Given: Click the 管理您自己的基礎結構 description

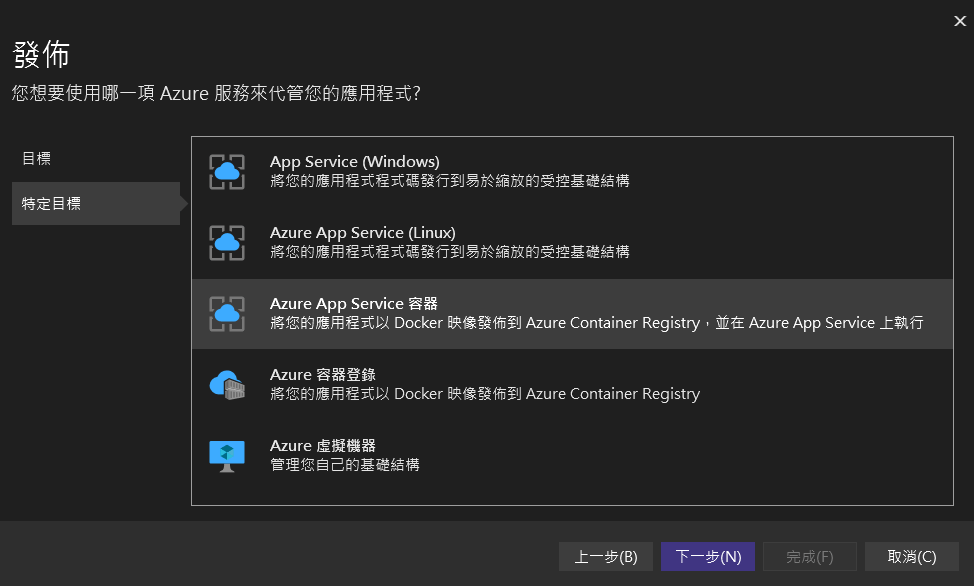Looking at the screenshot, I should point(344,465).
